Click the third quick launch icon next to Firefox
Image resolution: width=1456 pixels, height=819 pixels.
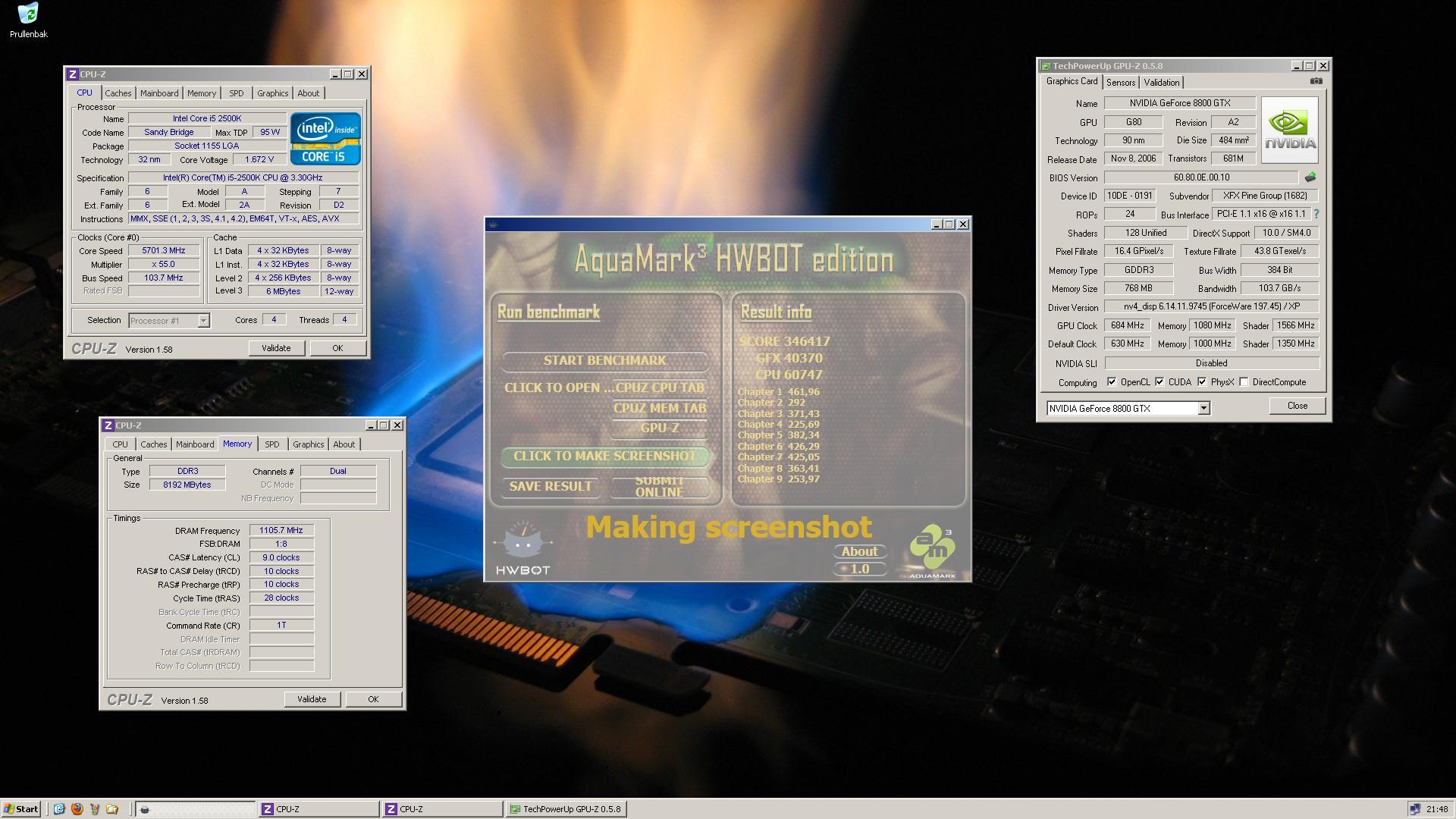(x=95, y=809)
